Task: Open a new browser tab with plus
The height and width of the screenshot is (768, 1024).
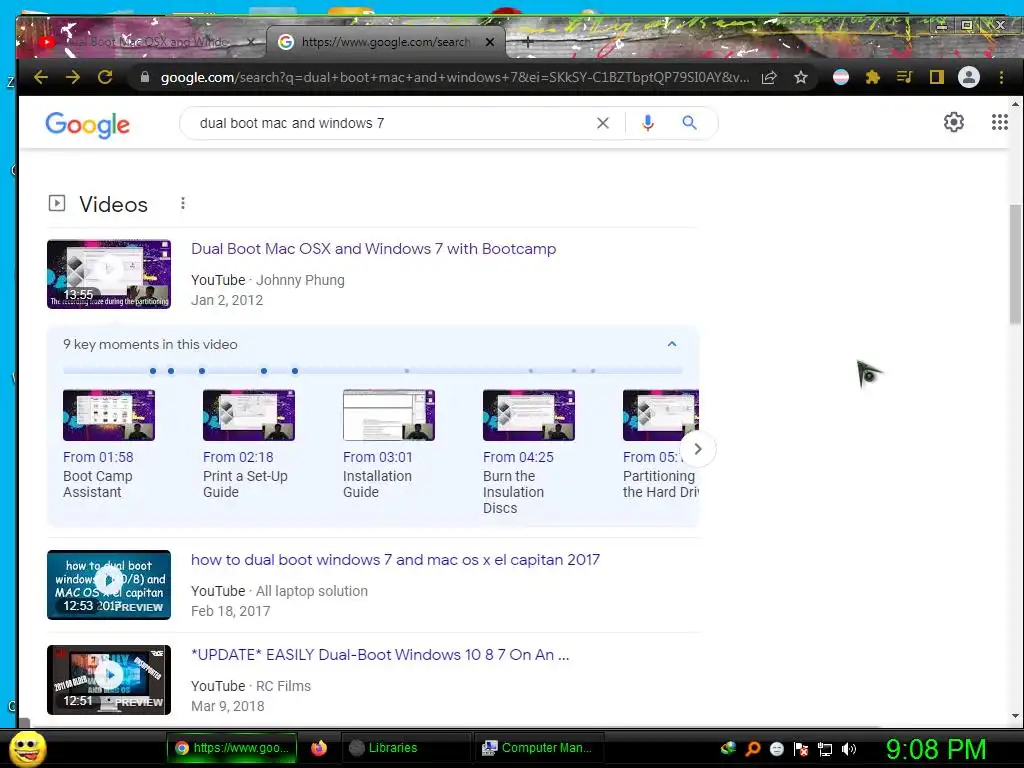Action: point(528,42)
